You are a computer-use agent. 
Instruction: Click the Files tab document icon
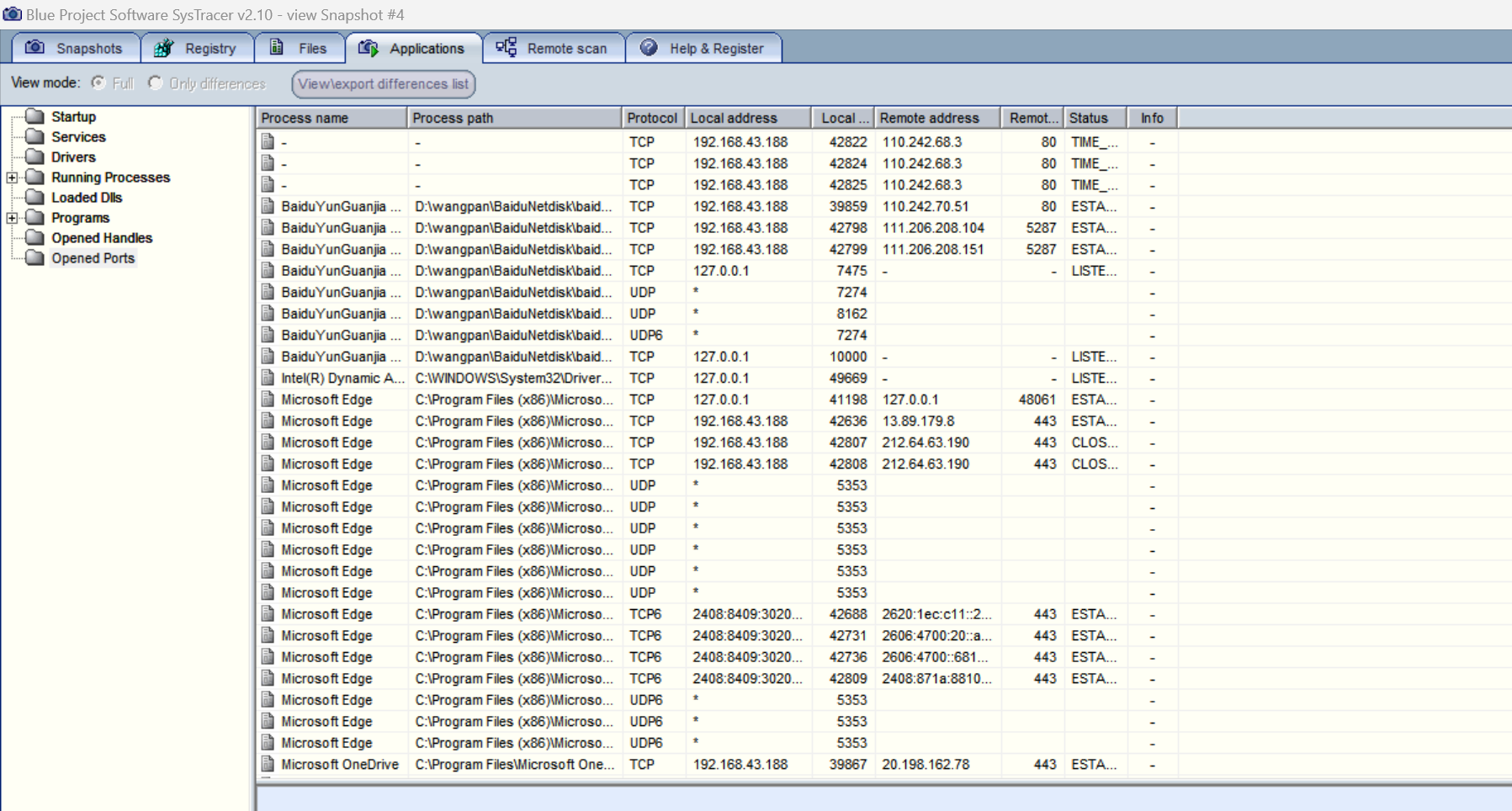coord(276,48)
